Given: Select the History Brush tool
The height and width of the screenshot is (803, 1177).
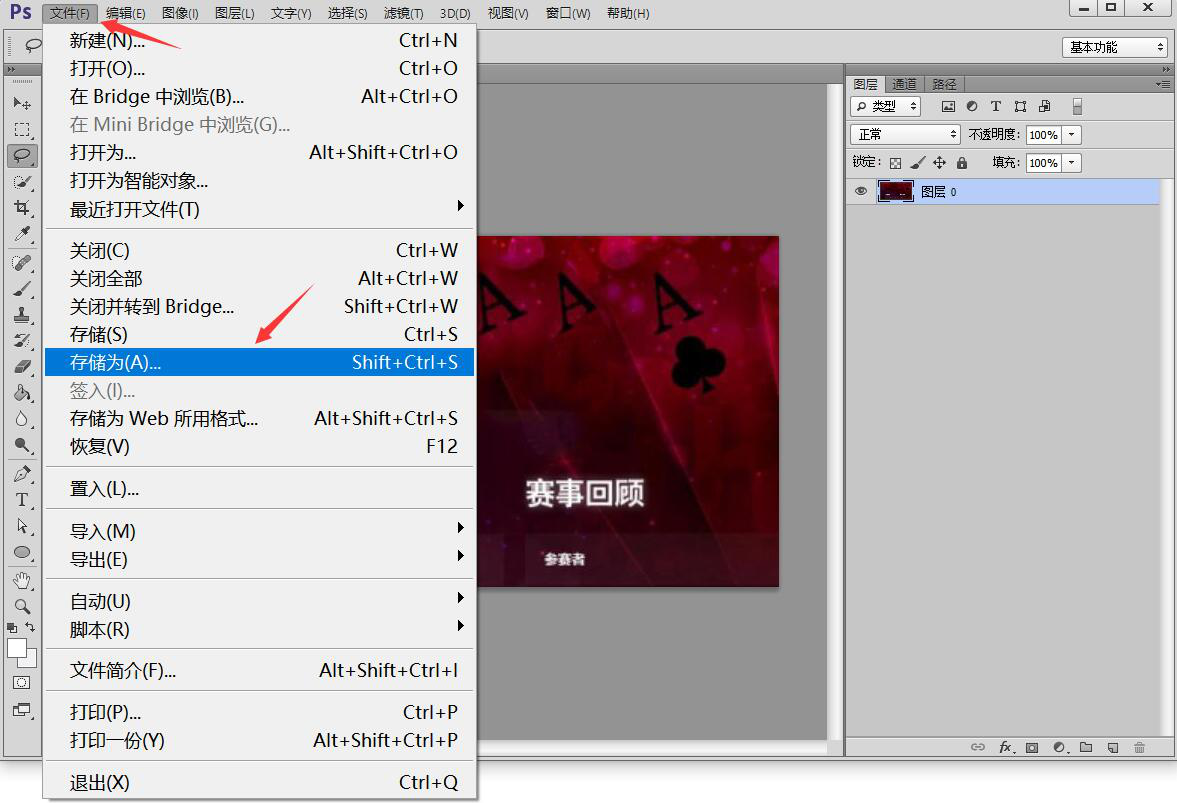Looking at the screenshot, I should pos(22,341).
